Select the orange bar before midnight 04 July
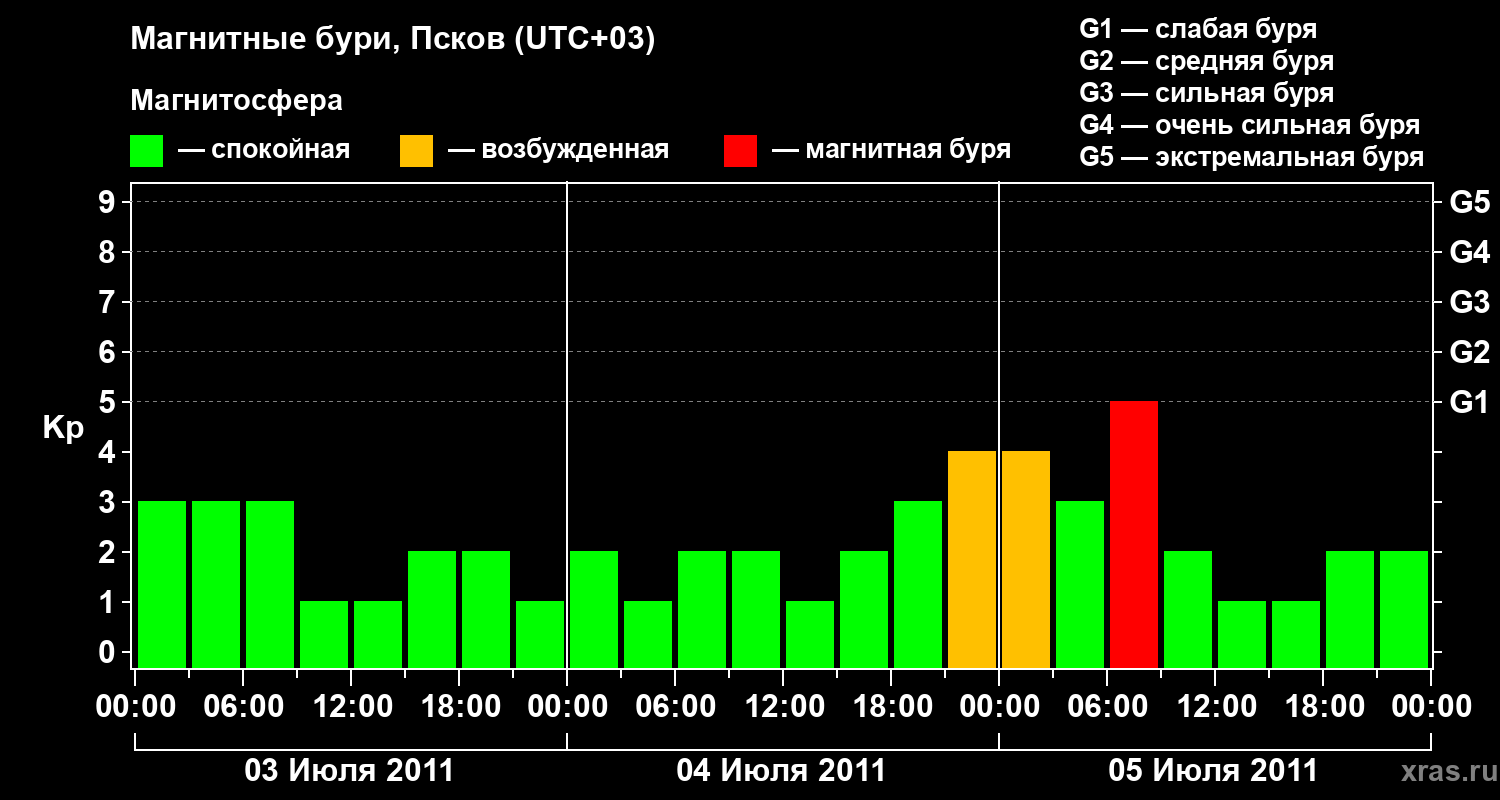Image resolution: width=1500 pixels, height=800 pixels. point(972,559)
